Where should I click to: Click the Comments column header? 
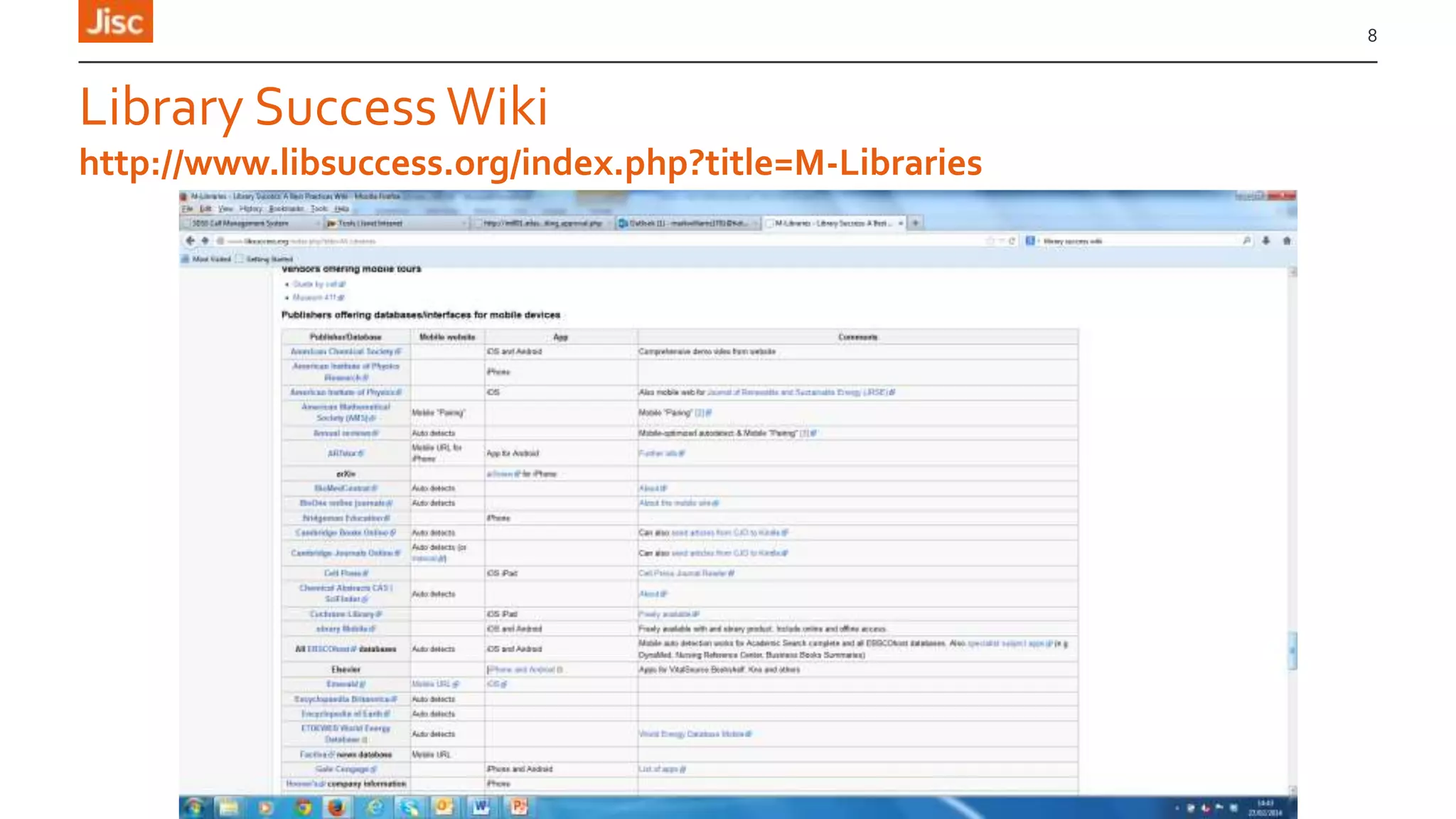(x=857, y=337)
